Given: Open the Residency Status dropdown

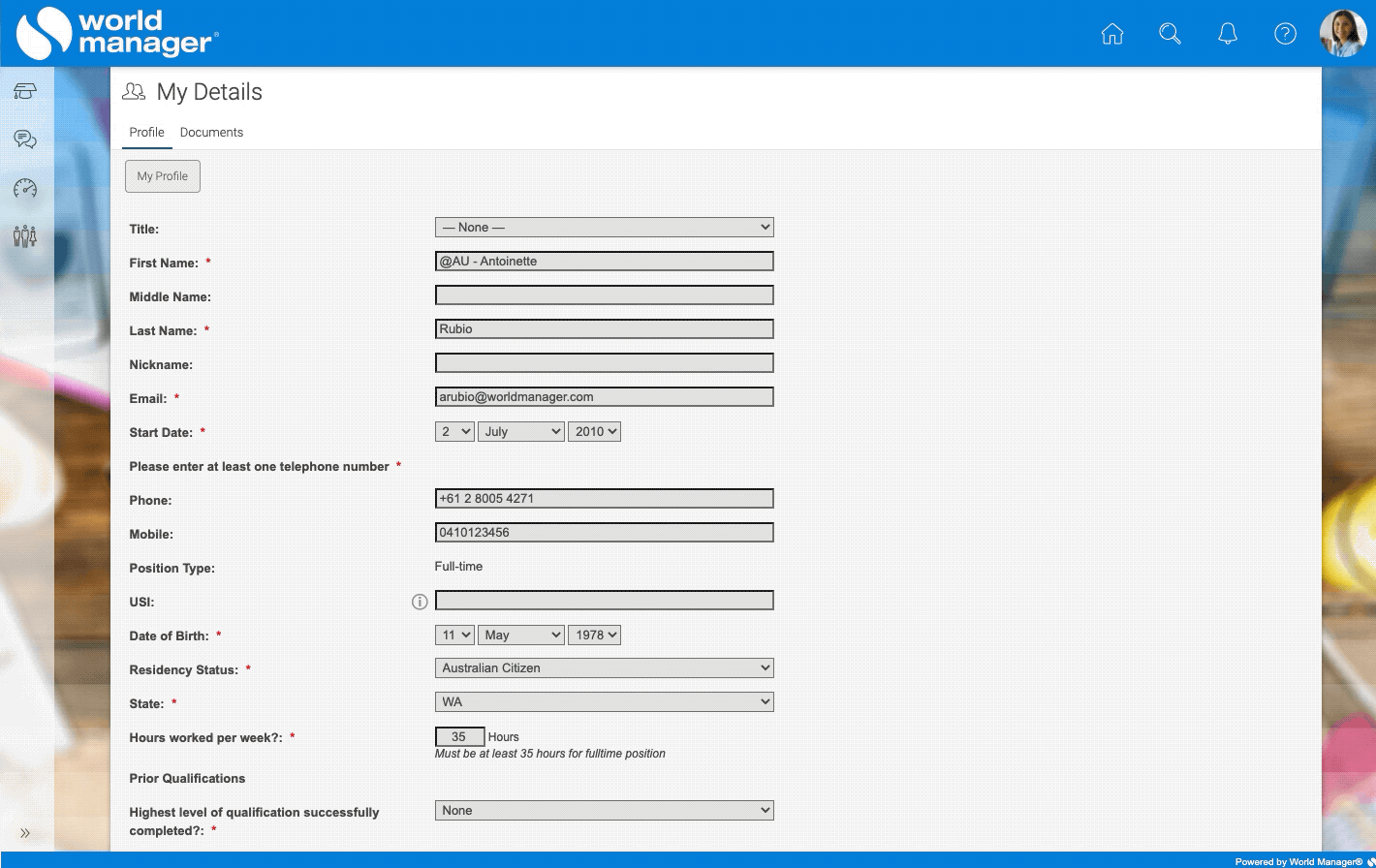Looking at the screenshot, I should point(604,668).
